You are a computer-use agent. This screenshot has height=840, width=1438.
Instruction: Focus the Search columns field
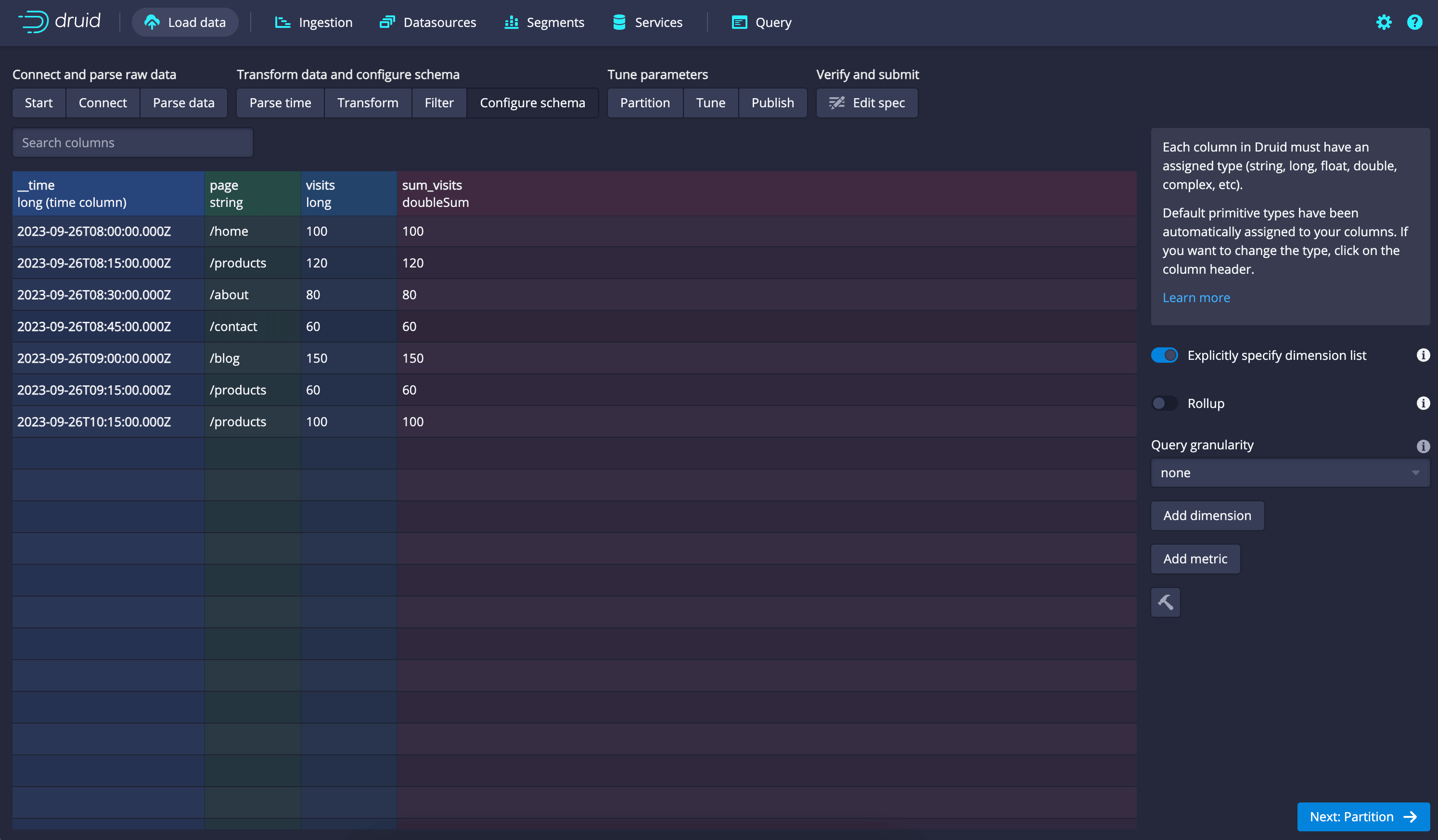tap(132, 142)
